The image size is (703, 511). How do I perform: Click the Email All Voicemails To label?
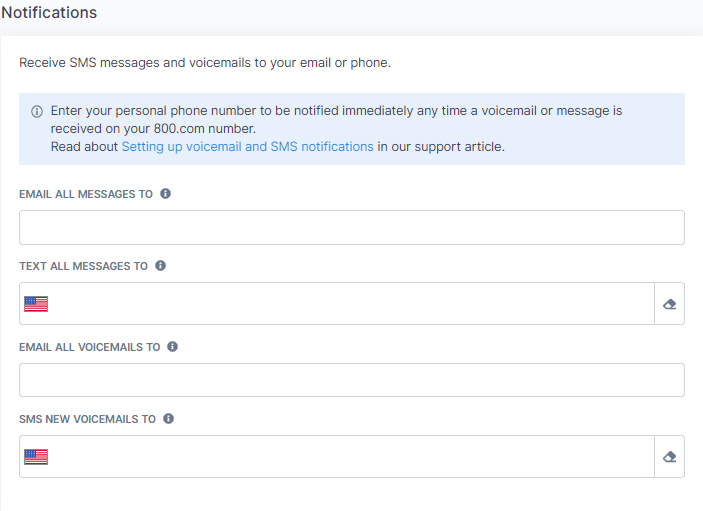point(90,347)
